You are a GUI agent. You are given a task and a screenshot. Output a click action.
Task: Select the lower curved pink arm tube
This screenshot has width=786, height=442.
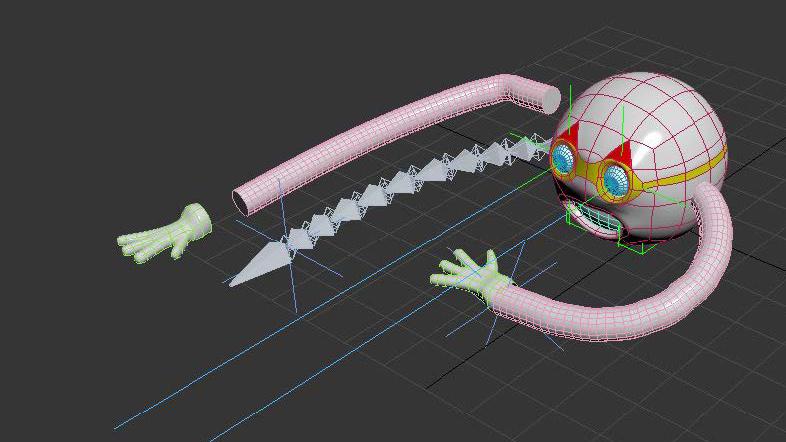[x=640, y=312]
